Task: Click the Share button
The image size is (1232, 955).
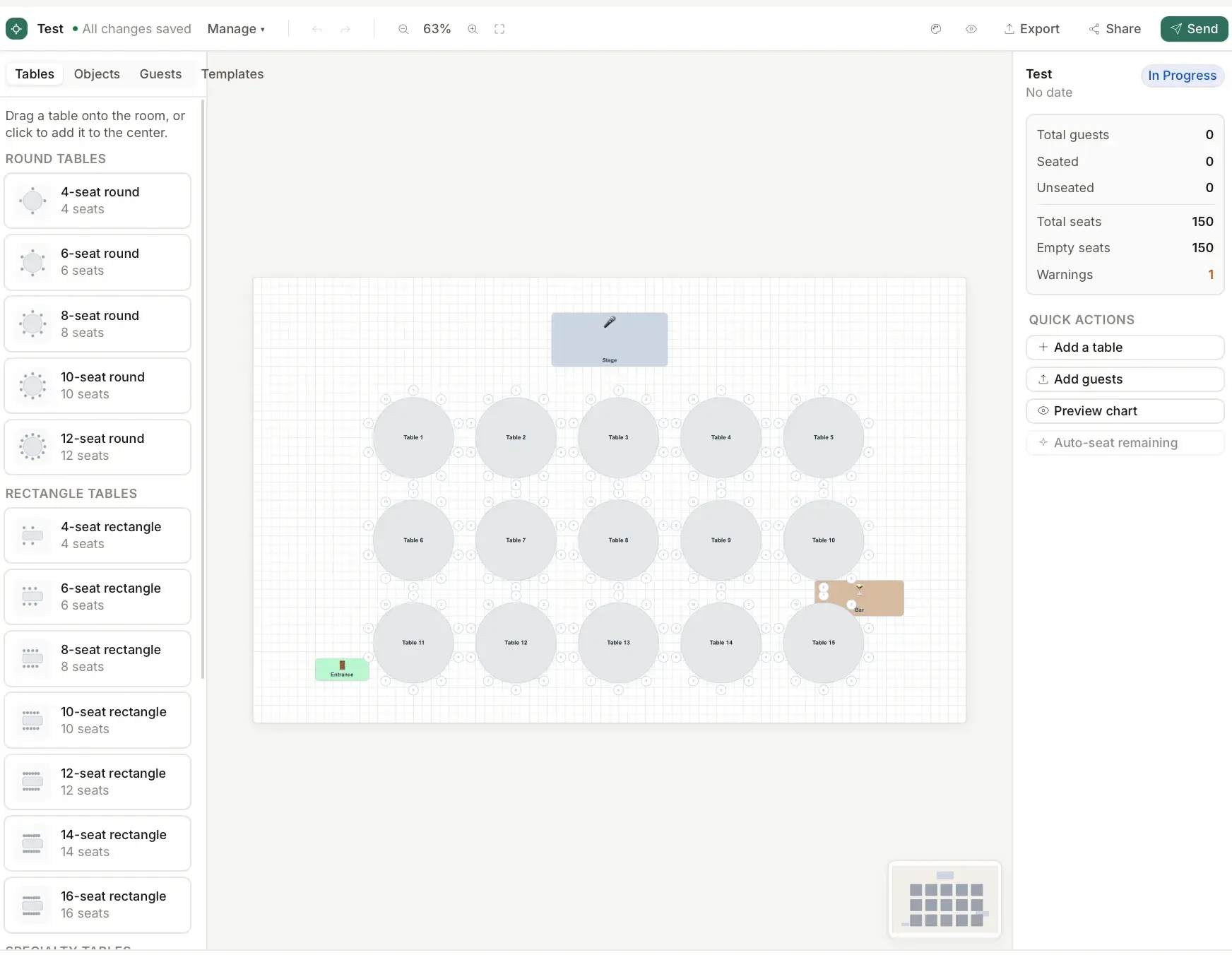Action: 1115,29
